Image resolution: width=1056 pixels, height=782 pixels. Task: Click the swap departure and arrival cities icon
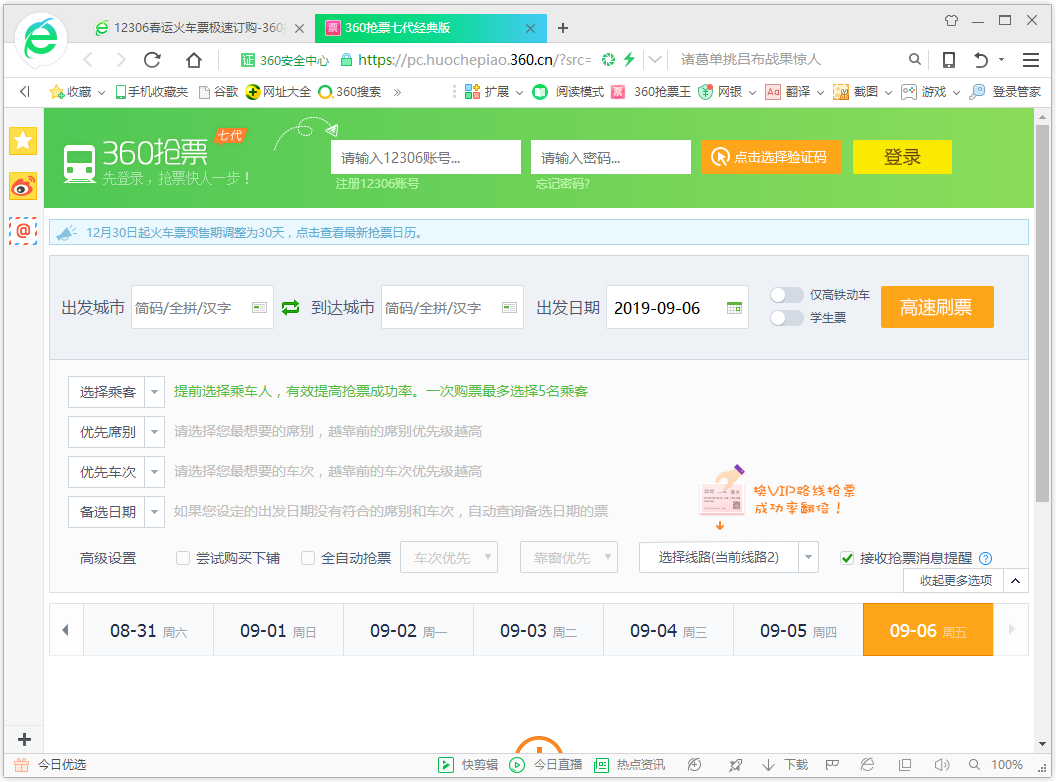pyautogui.click(x=290, y=308)
